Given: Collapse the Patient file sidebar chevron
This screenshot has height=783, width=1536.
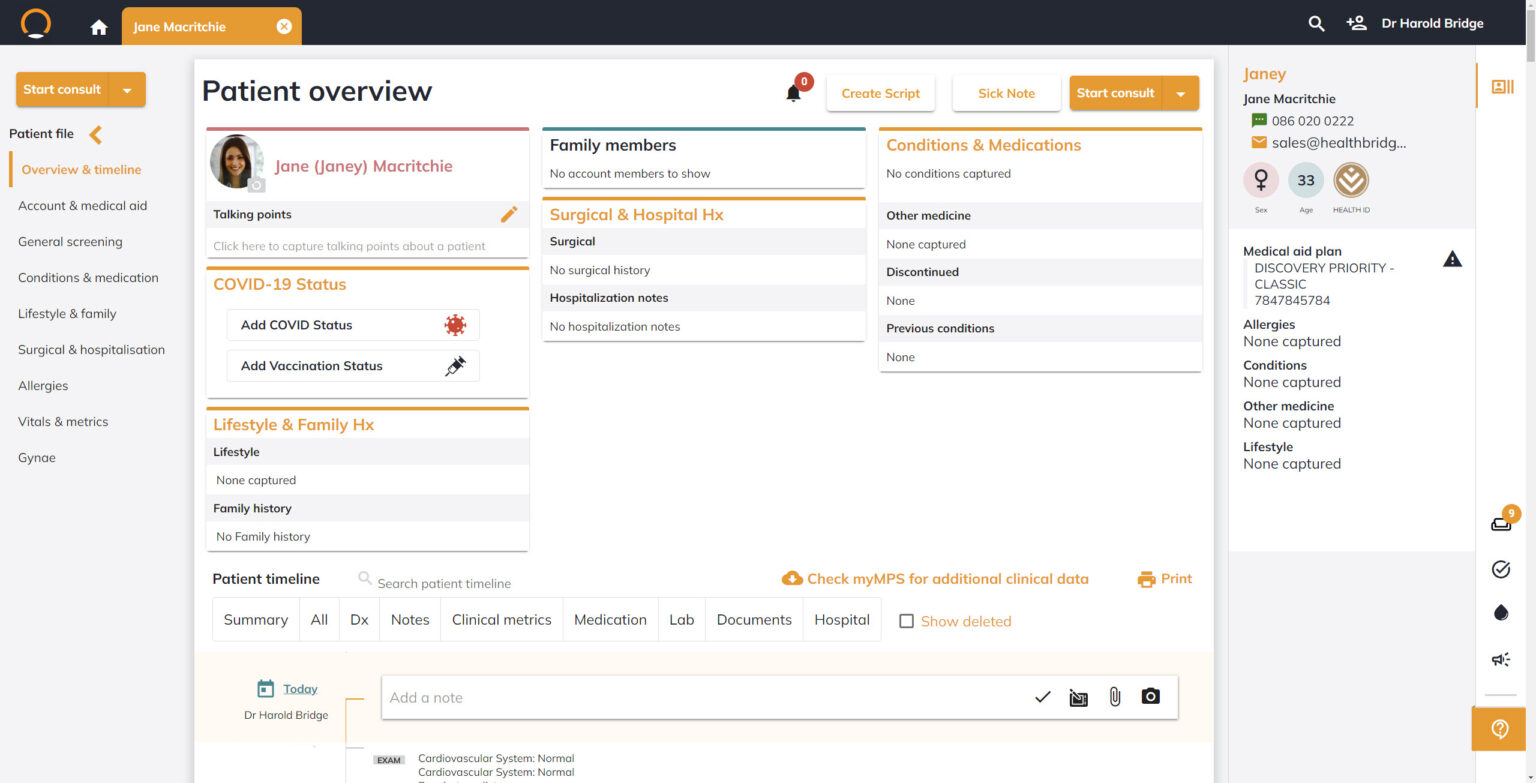Looking at the screenshot, I should (97, 132).
